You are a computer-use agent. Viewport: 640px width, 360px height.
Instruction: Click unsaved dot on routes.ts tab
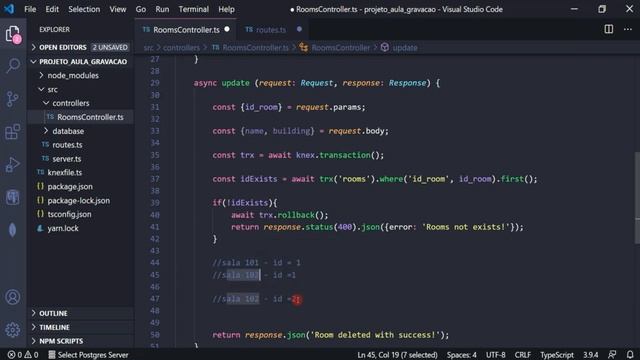pos(299,29)
